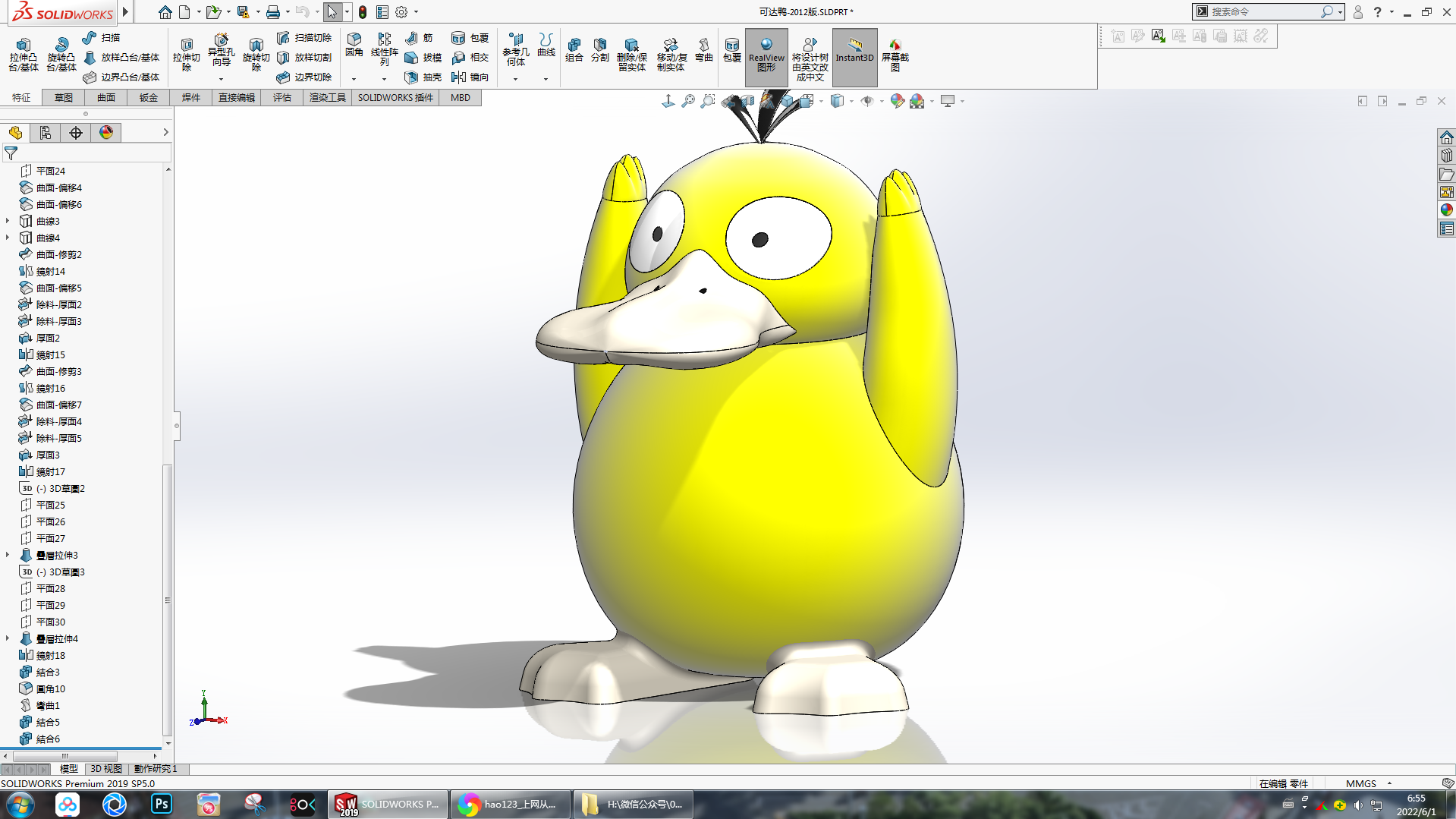This screenshot has height=819, width=1456.
Task: Expand the 疊層拉伸4 tree item
Action: [8, 638]
